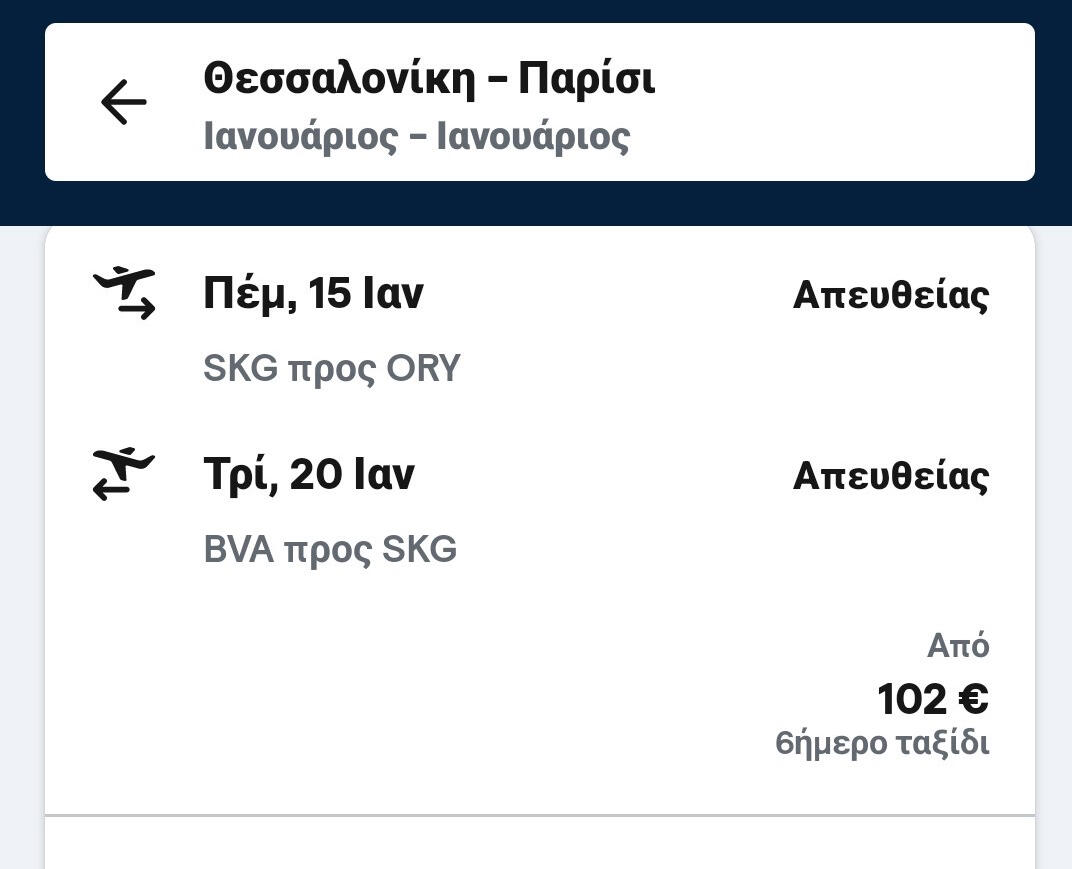Tap the Ιανουάριος – Ιανουάριος date range
This screenshot has width=1072, height=869.
pos(416,137)
